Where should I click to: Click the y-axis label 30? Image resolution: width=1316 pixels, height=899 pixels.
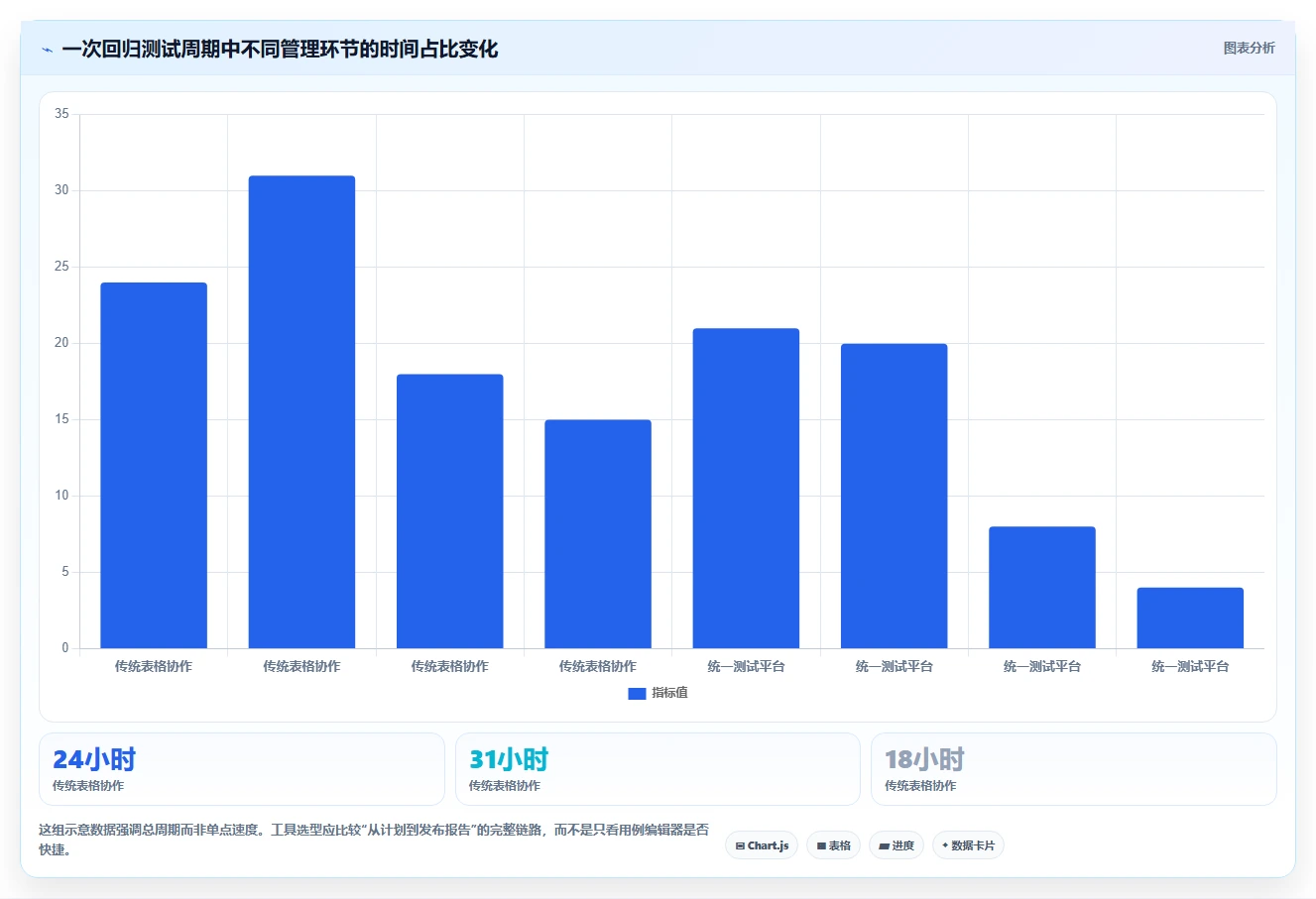coord(61,190)
